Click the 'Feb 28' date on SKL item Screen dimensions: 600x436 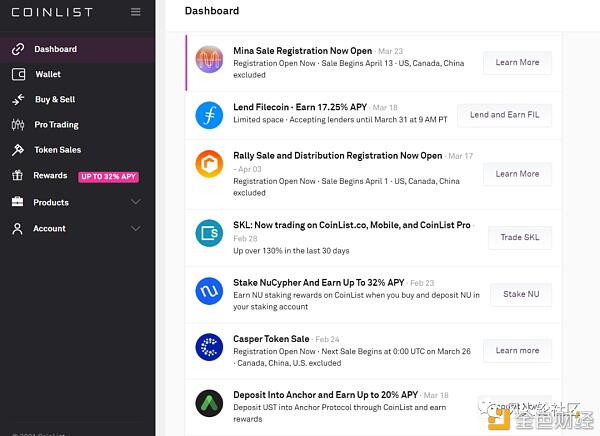(245, 239)
